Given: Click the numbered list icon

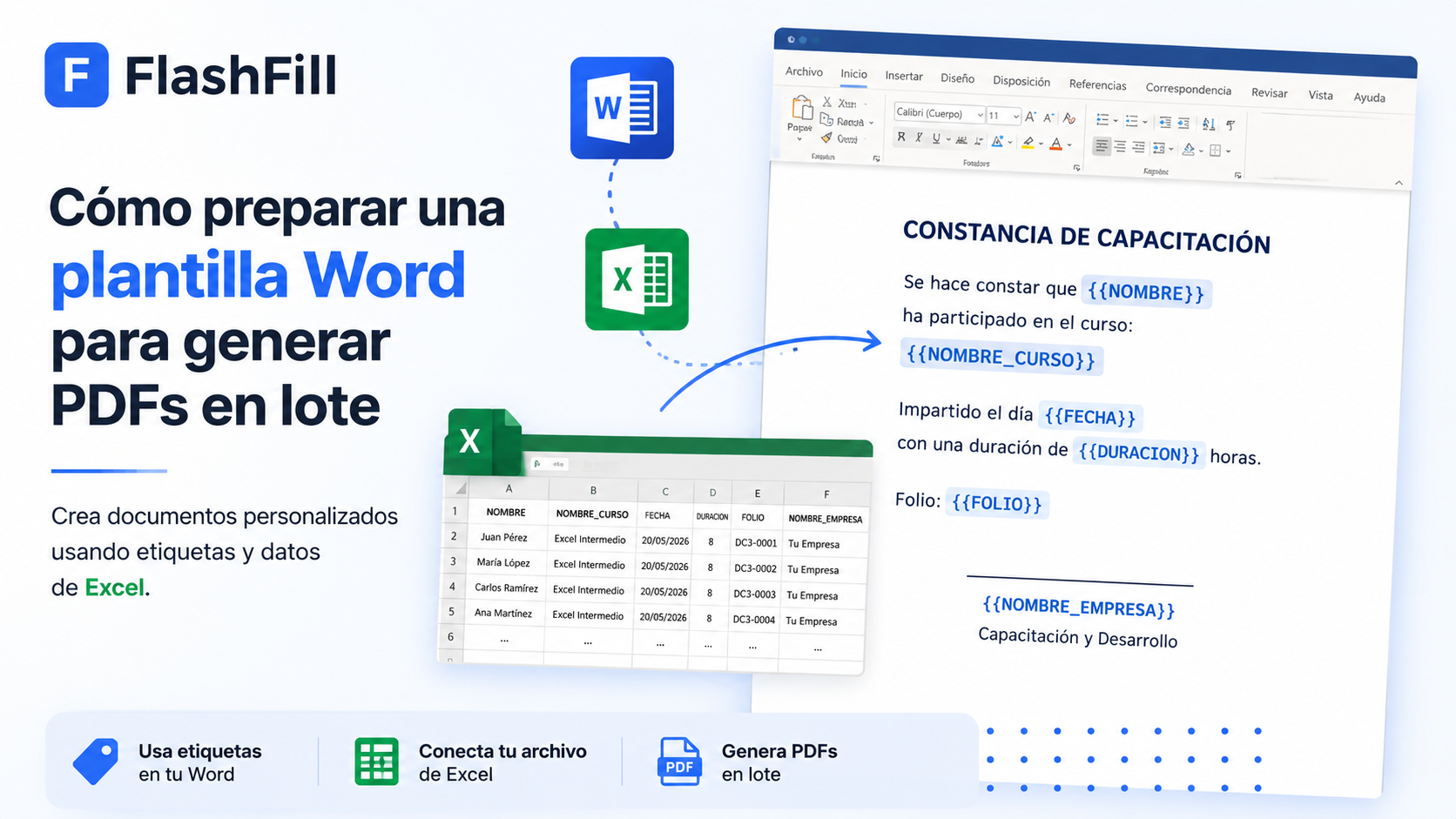Looking at the screenshot, I should point(1132,121).
